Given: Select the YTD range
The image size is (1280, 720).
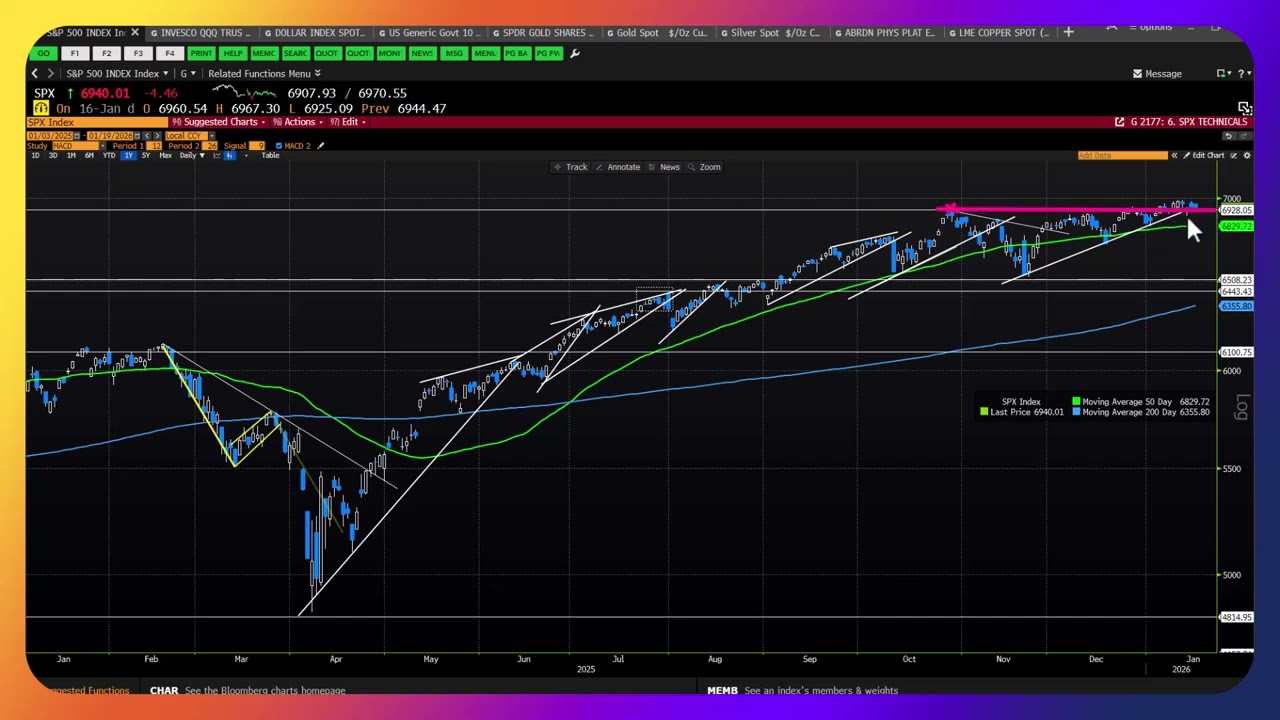Looking at the screenshot, I should pos(109,155).
